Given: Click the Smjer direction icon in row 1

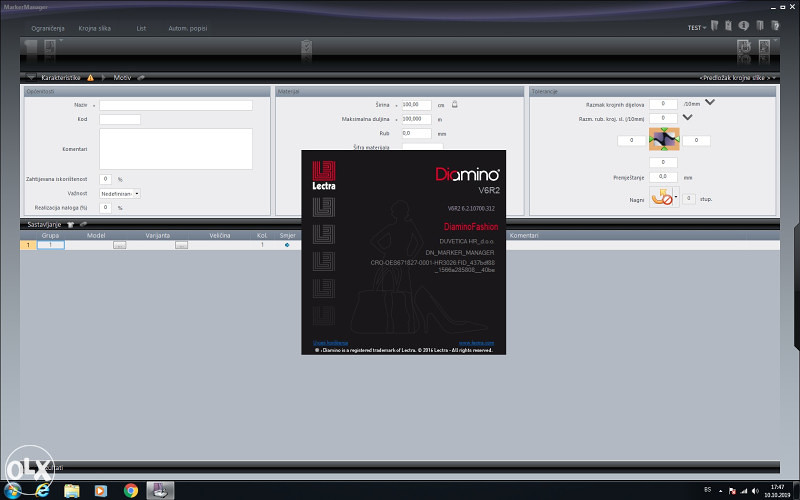Looking at the screenshot, I should click(x=287, y=245).
